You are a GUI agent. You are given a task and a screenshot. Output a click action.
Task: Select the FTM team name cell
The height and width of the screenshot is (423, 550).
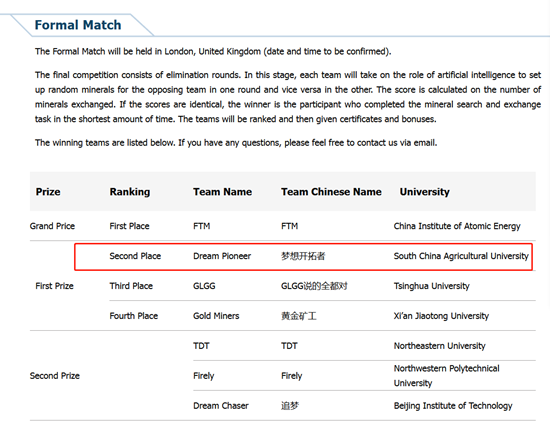click(x=202, y=226)
